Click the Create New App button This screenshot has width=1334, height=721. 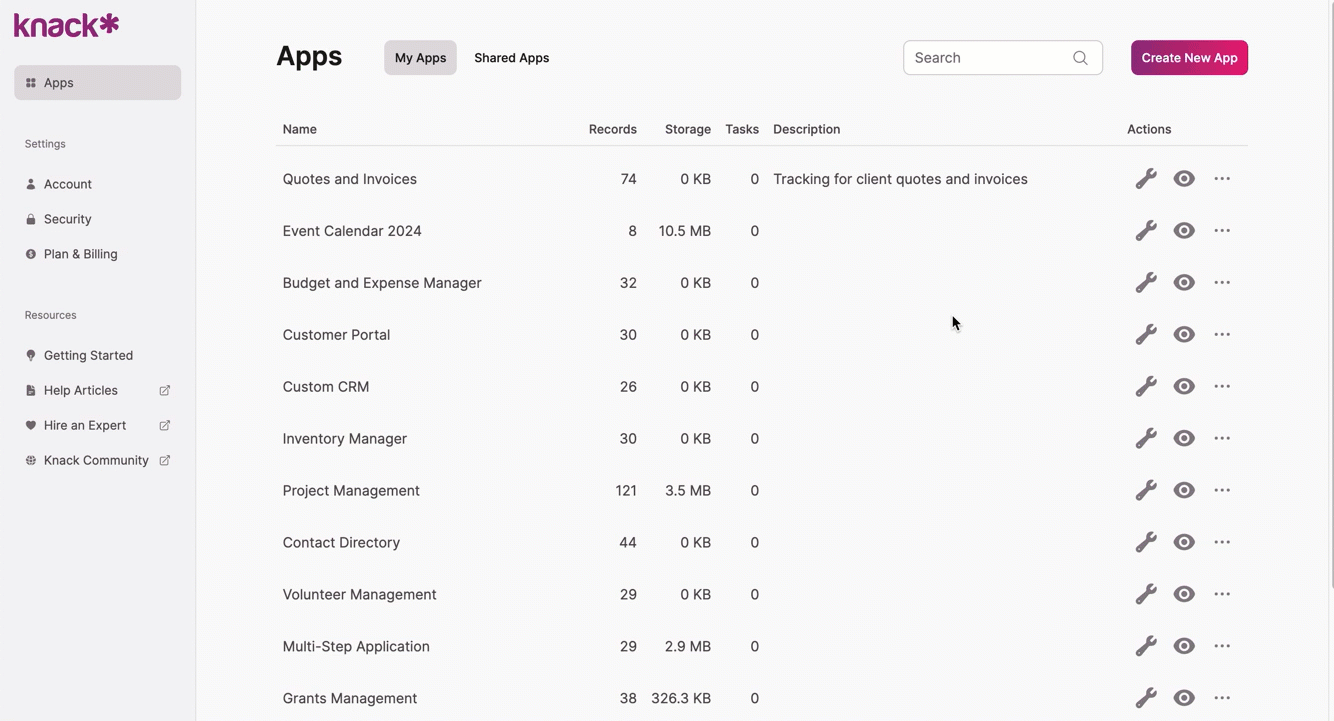coord(1189,57)
